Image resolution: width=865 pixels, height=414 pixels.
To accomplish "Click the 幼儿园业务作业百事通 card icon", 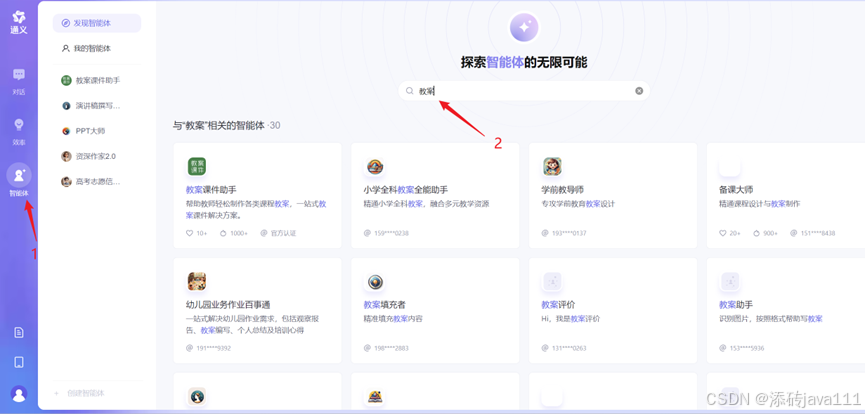I will click(x=197, y=282).
